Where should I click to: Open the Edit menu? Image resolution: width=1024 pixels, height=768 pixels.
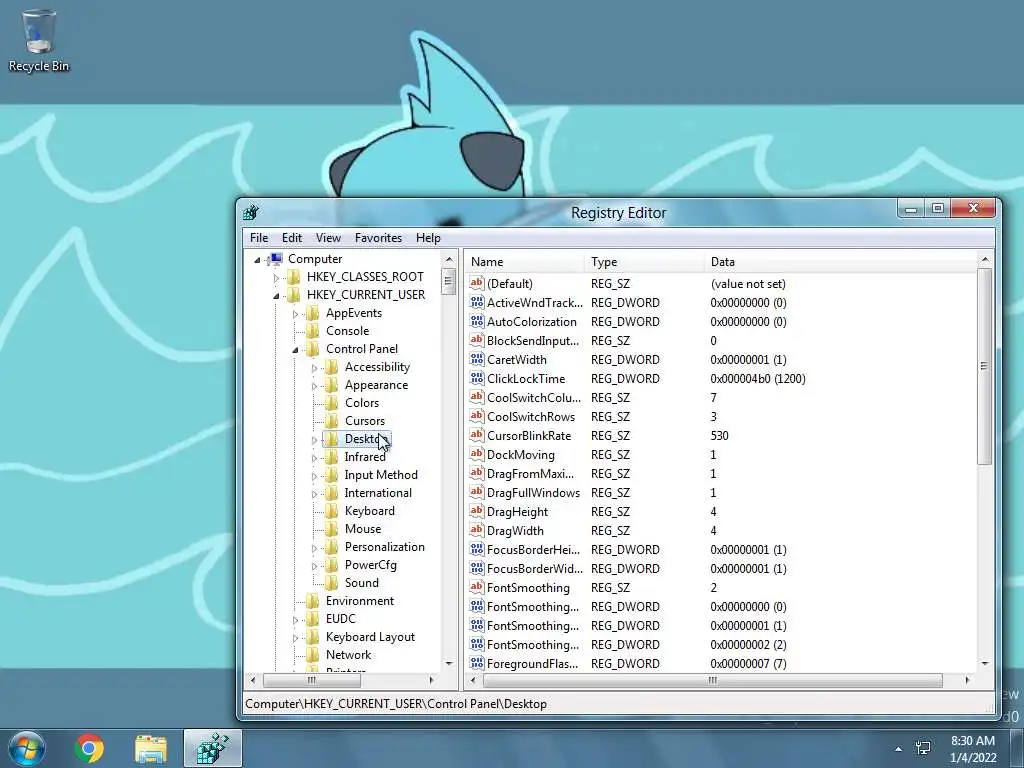(x=291, y=238)
